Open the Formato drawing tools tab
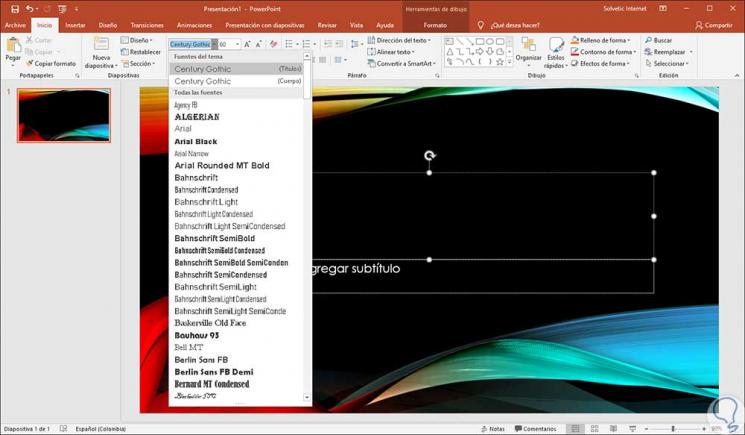 [x=435, y=25]
